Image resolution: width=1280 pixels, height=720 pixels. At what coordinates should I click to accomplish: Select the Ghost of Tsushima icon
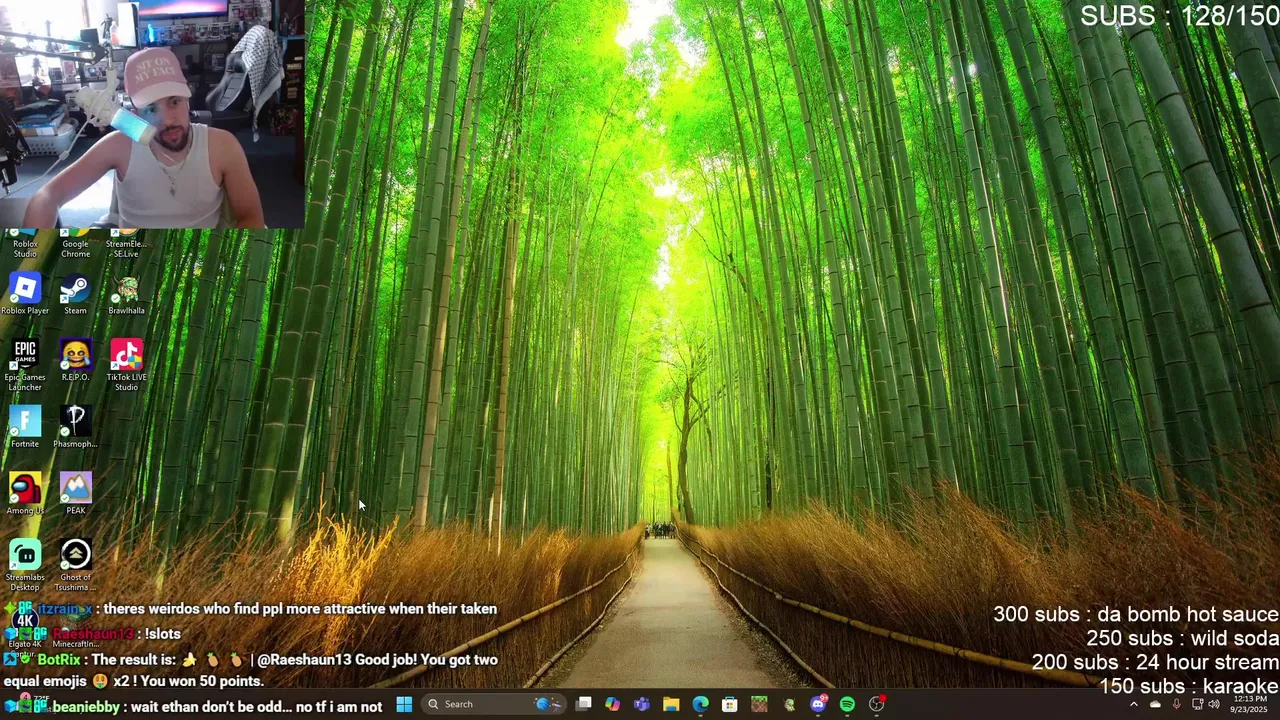(x=75, y=565)
